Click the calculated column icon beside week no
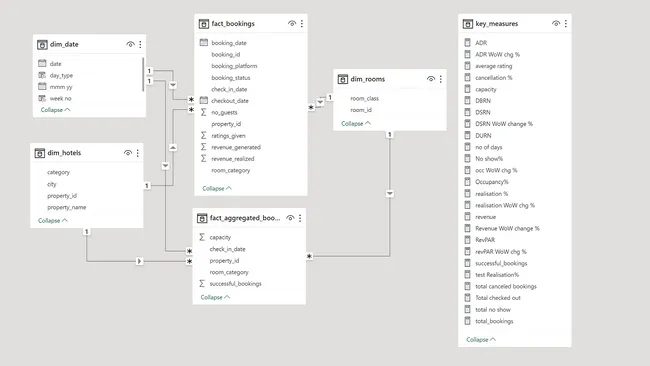 (x=42, y=98)
